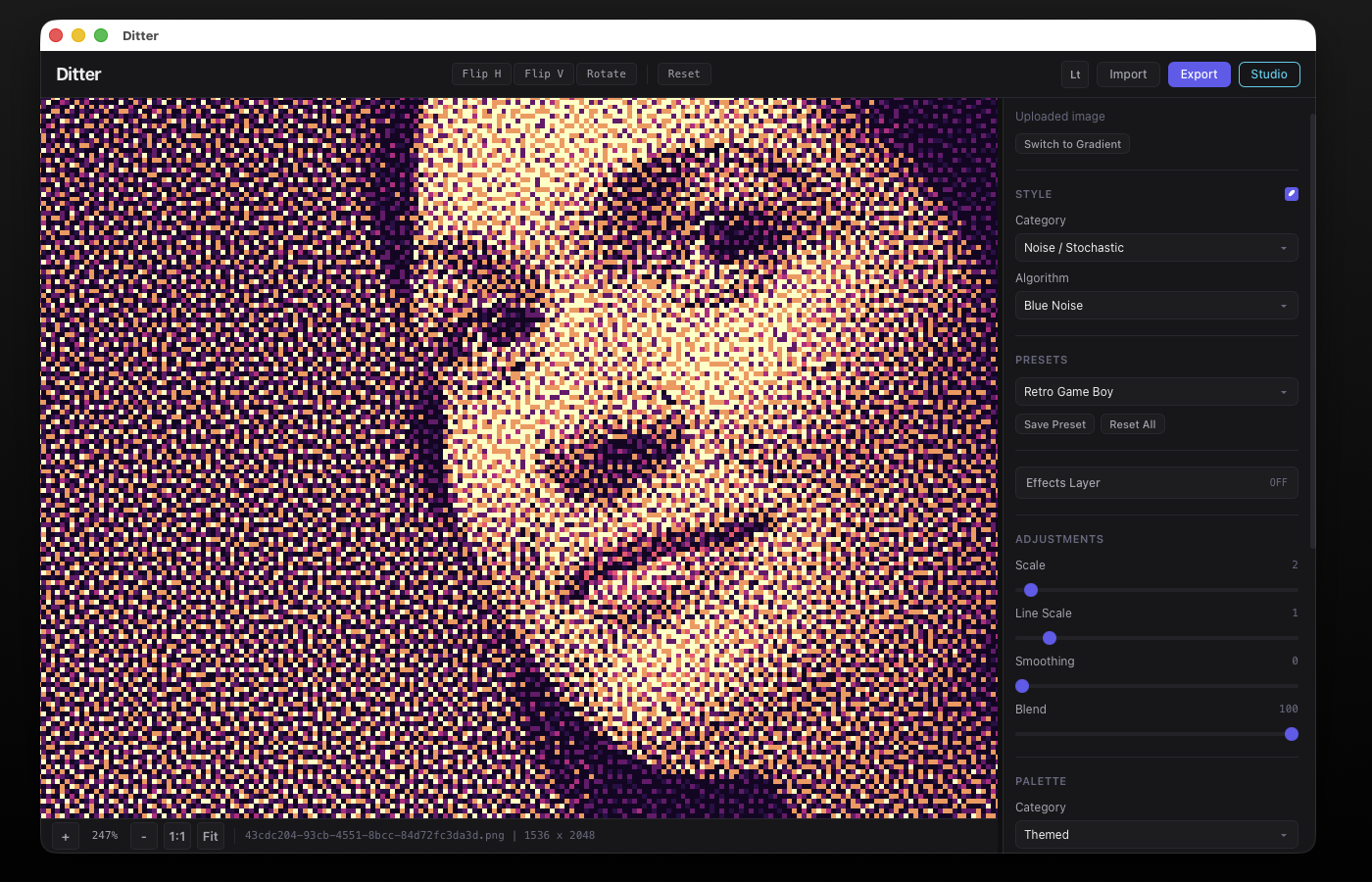
Task: Click the Save Preset button
Action: coord(1054,424)
